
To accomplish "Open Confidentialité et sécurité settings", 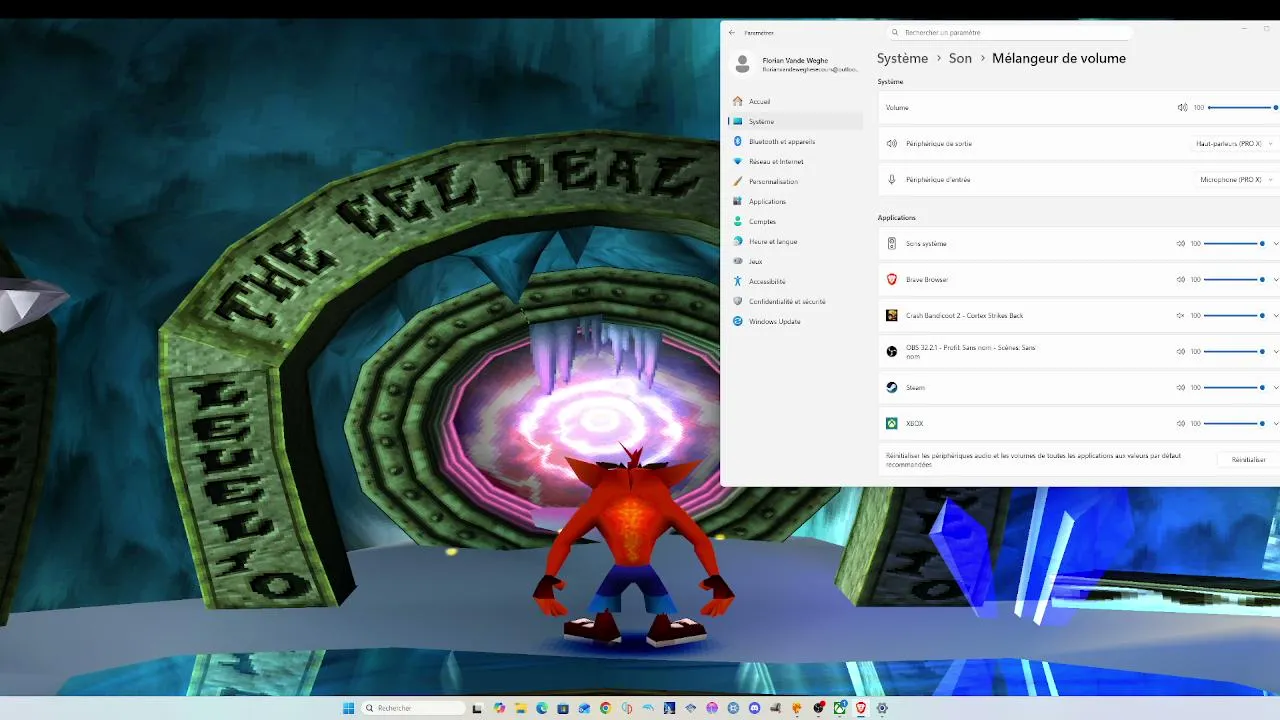I will coord(796,301).
